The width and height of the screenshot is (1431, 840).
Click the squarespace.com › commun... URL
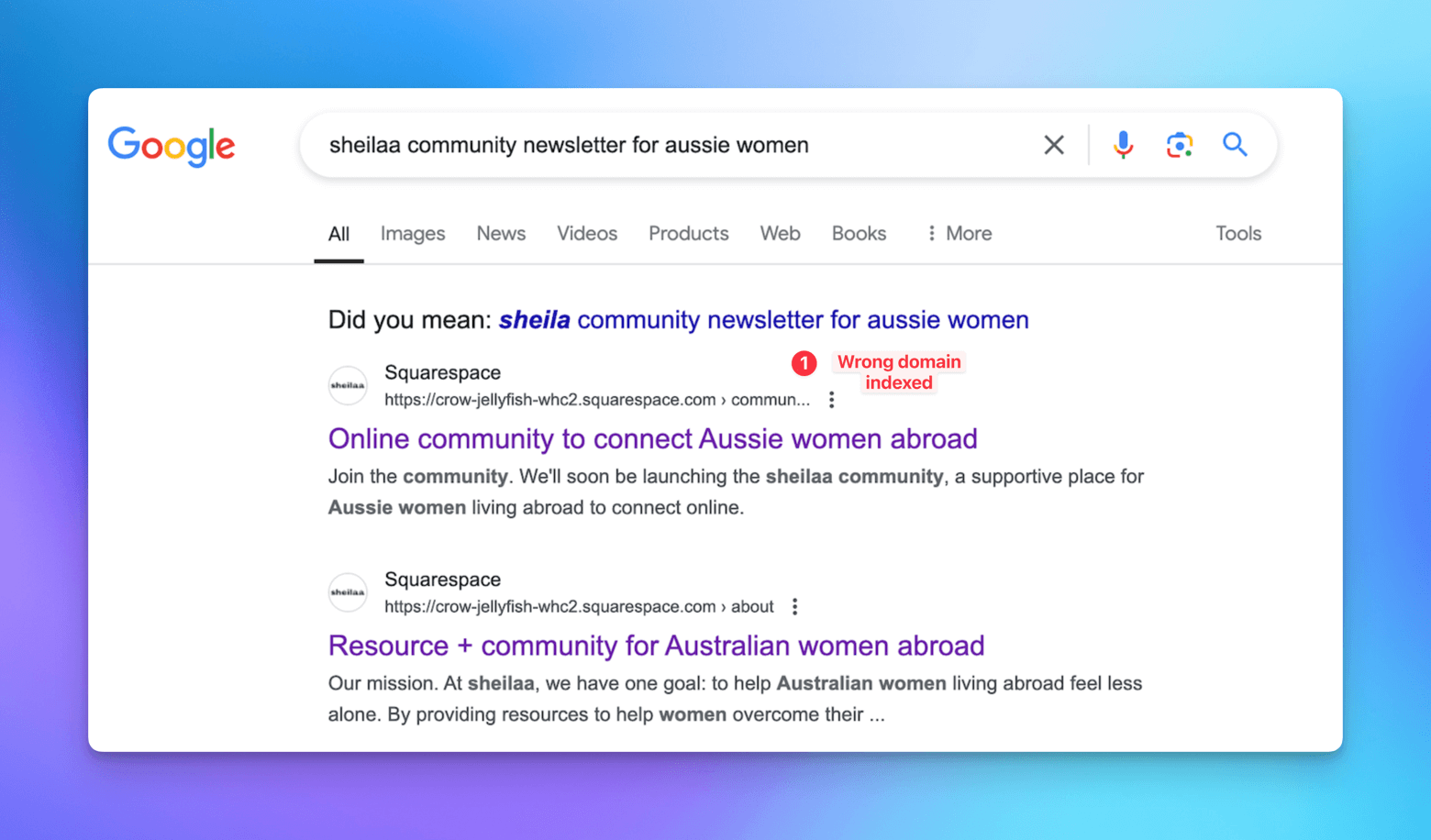(x=597, y=400)
